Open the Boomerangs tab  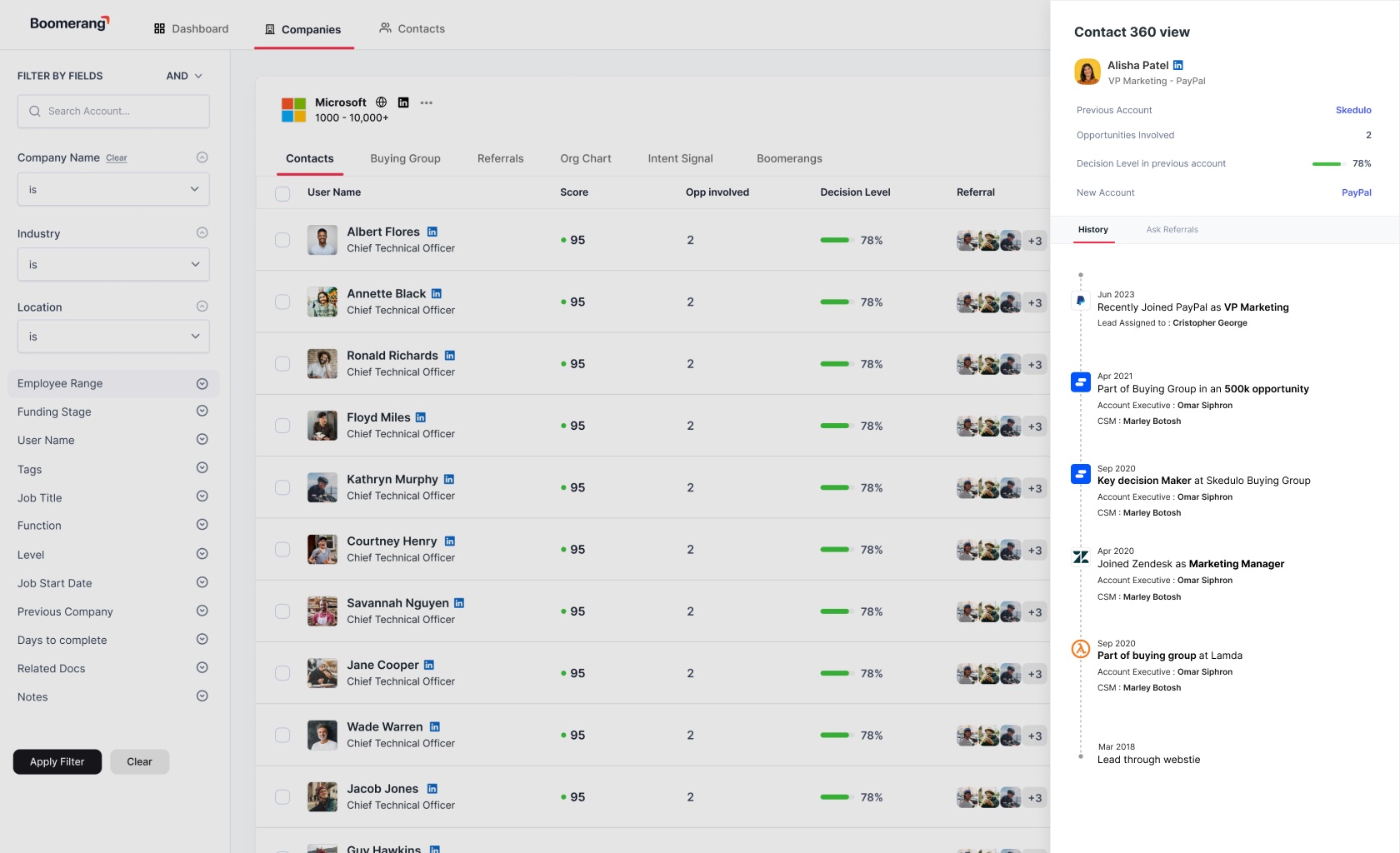789,158
